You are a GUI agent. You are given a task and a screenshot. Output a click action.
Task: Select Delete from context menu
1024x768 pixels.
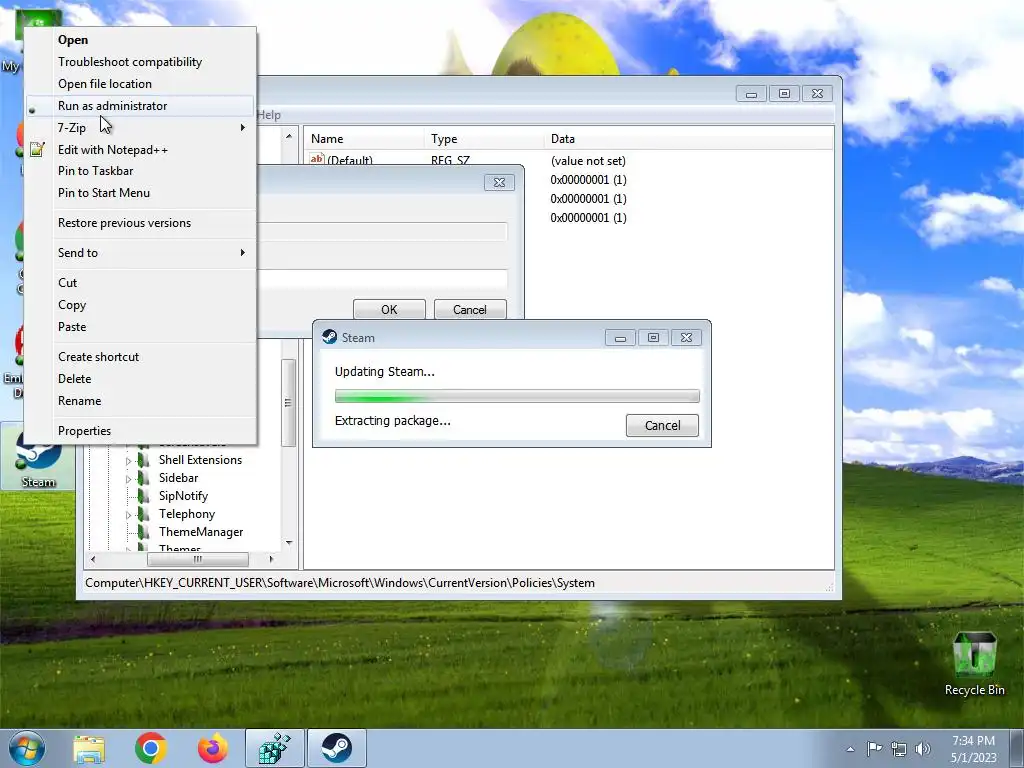(140, 379)
